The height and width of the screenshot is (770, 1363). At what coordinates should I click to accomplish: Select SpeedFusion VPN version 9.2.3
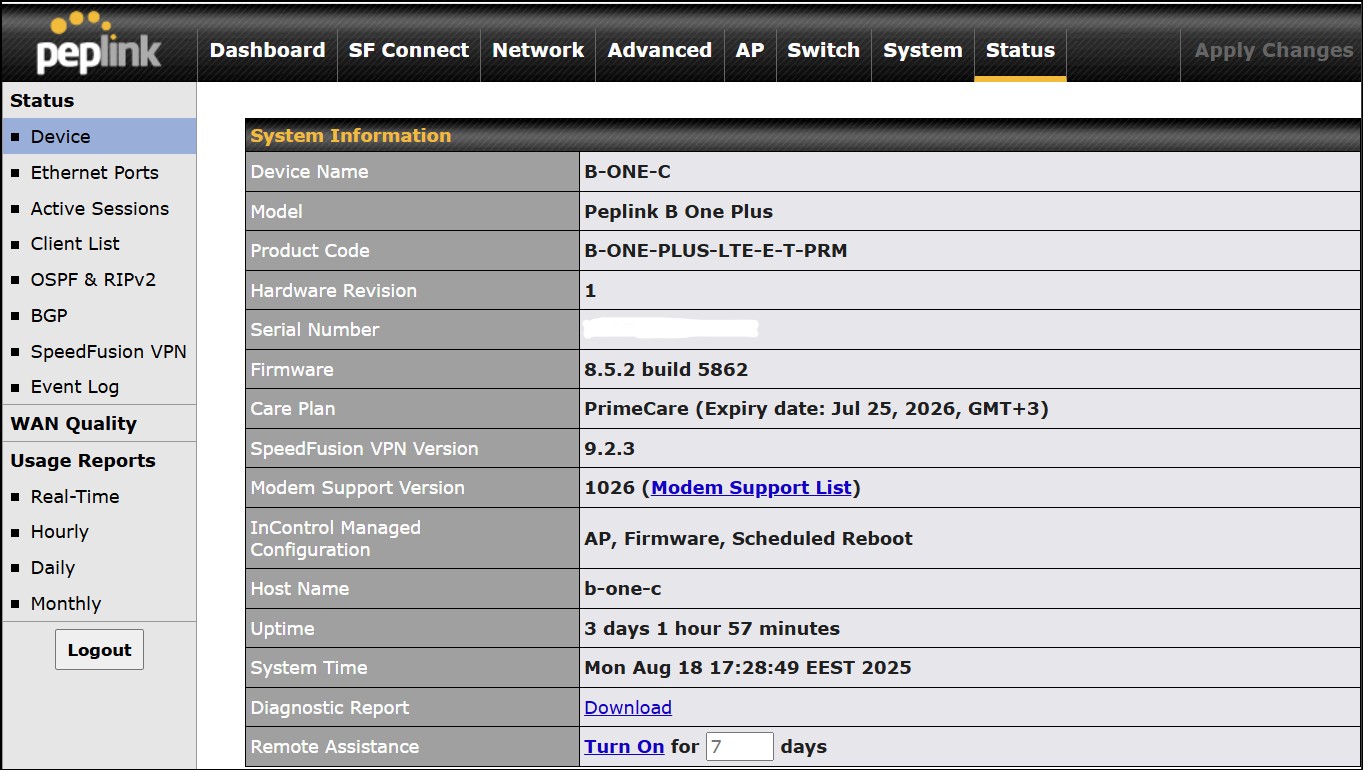(610, 449)
